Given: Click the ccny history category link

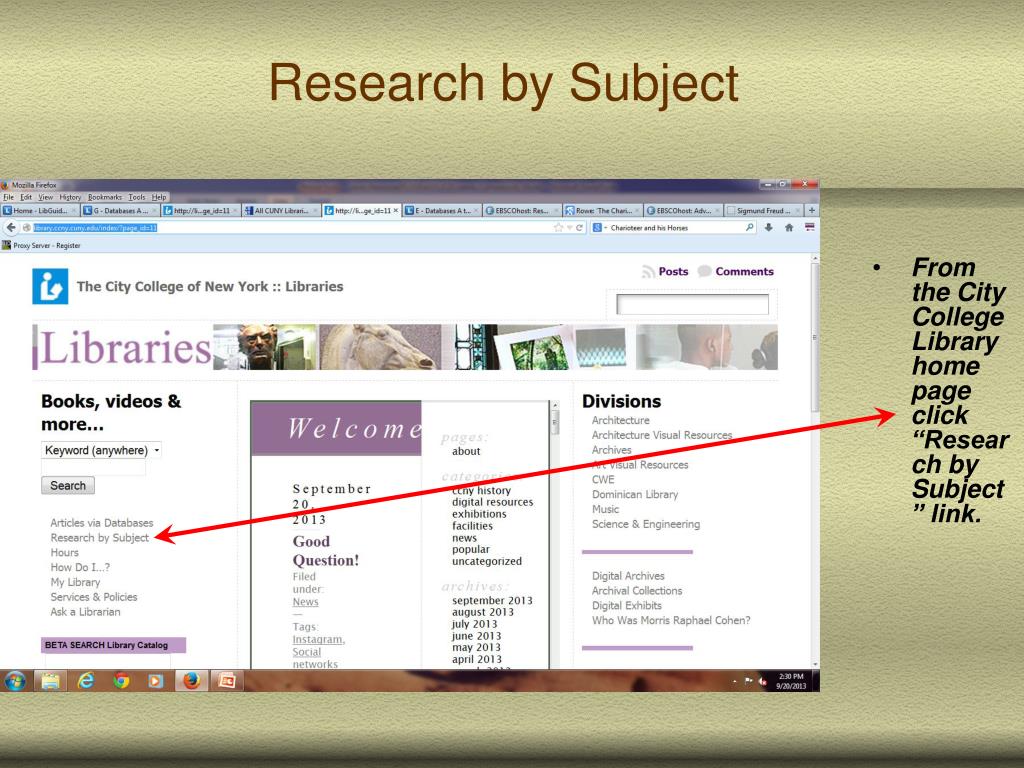Looking at the screenshot, I should click(x=481, y=490).
